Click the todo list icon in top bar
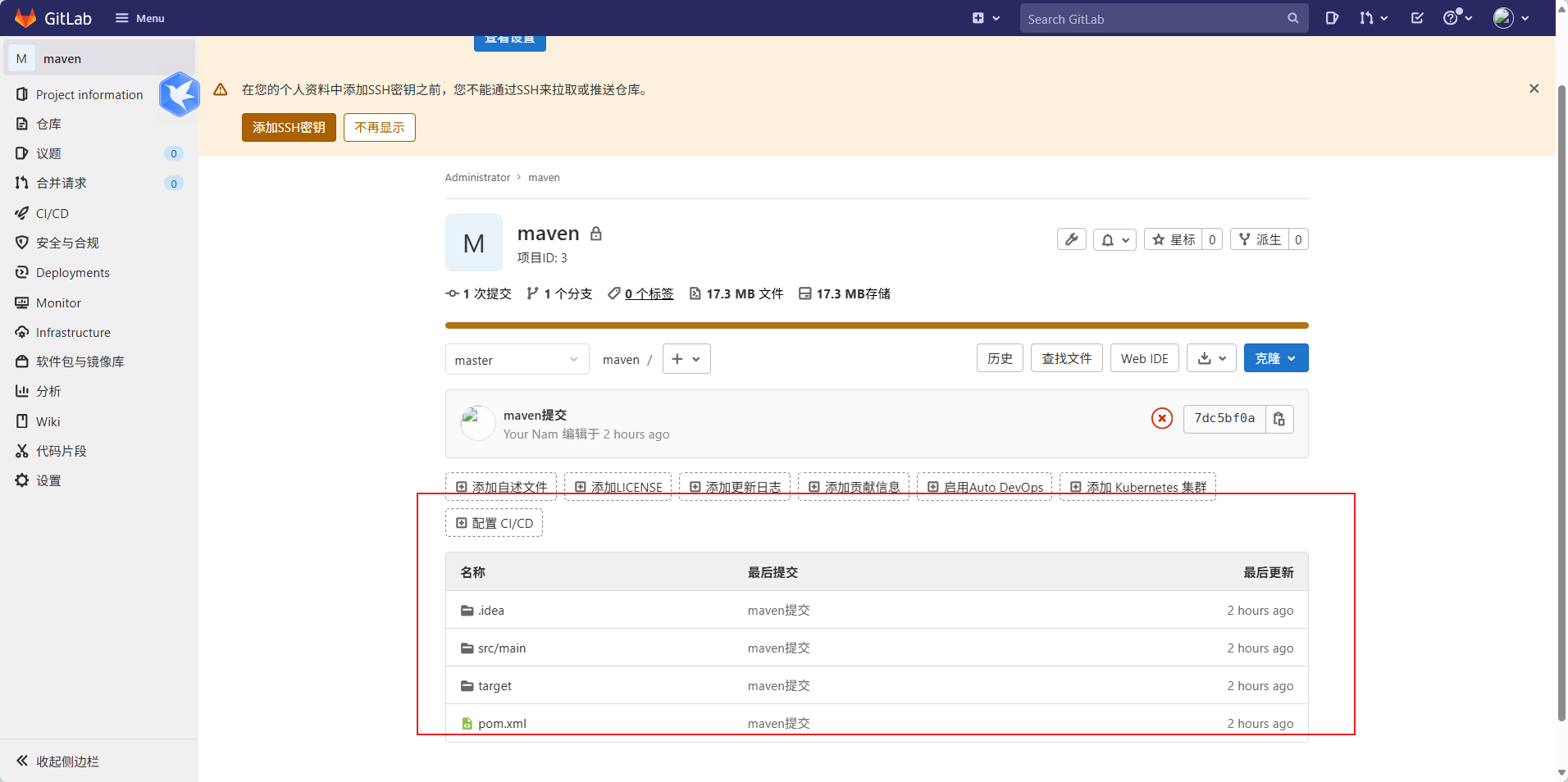This screenshot has width=1568, height=782. pyautogui.click(x=1416, y=17)
